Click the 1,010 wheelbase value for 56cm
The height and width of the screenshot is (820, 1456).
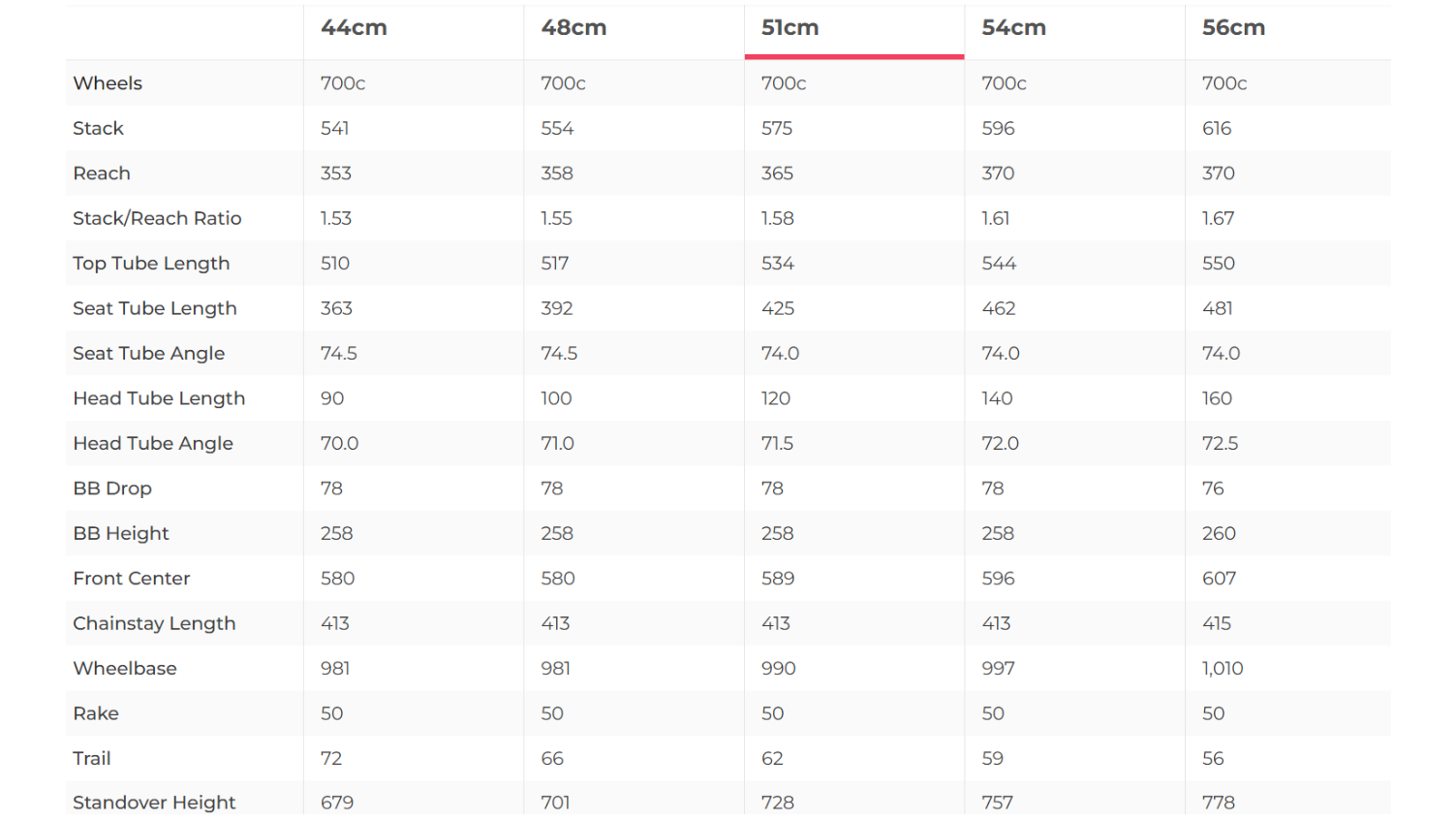[x=1223, y=669]
